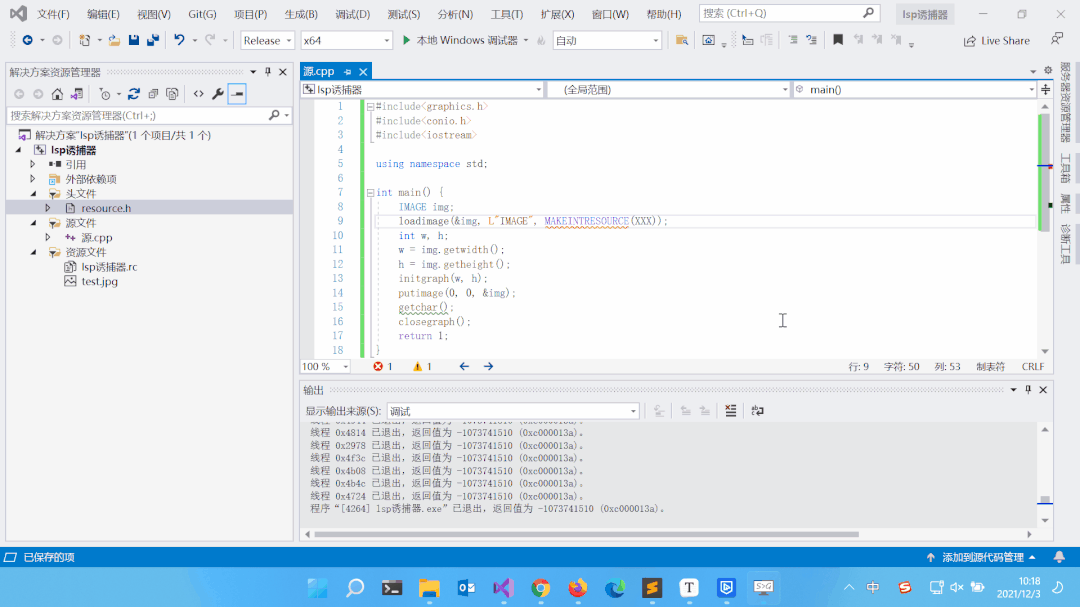The width and height of the screenshot is (1080, 607).
Task: Select the 源.cpp editor tab
Action: tap(319, 71)
